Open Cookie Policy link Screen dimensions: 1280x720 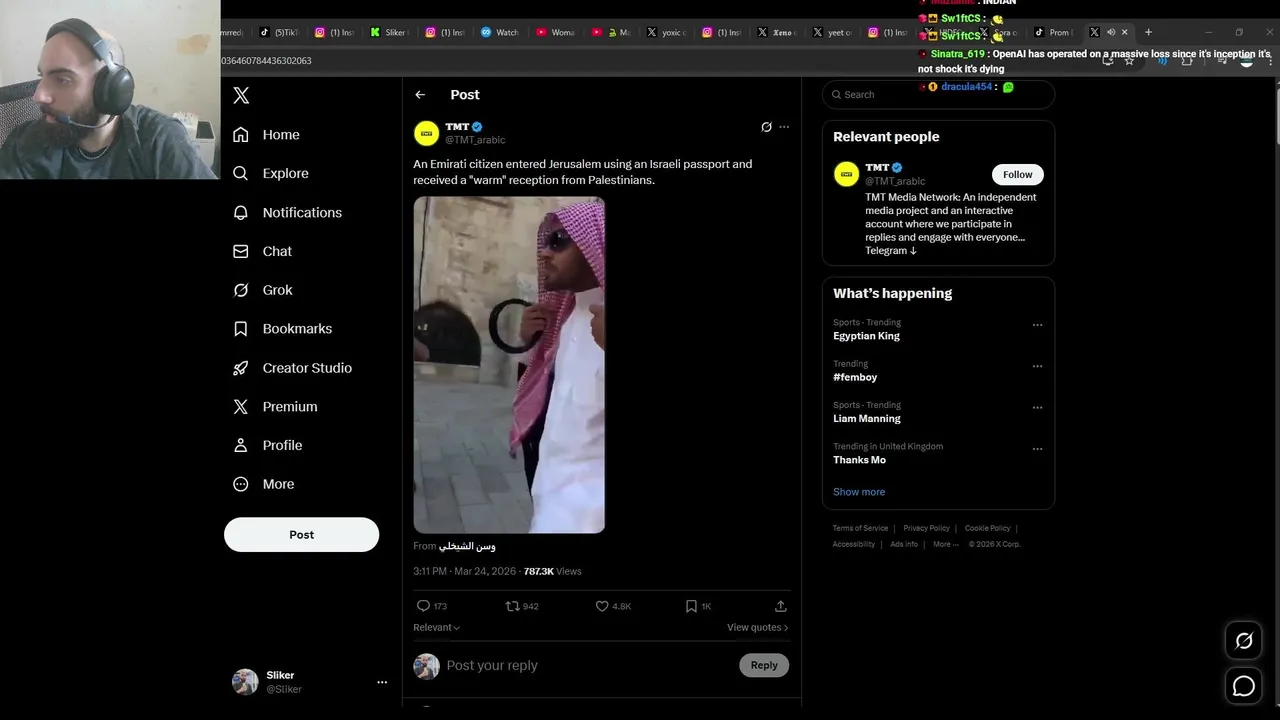click(987, 528)
